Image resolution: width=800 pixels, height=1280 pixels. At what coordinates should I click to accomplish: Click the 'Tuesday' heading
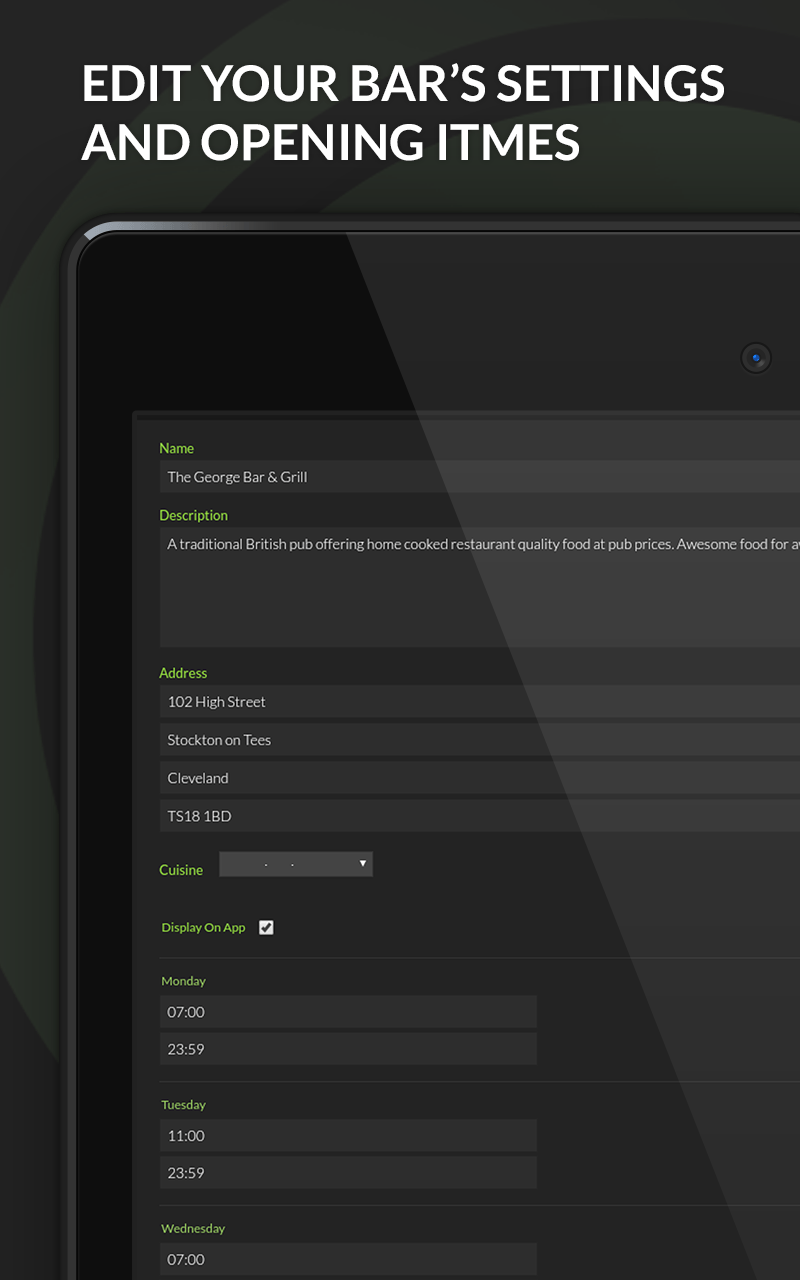pyautogui.click(x=183, y=1105)
